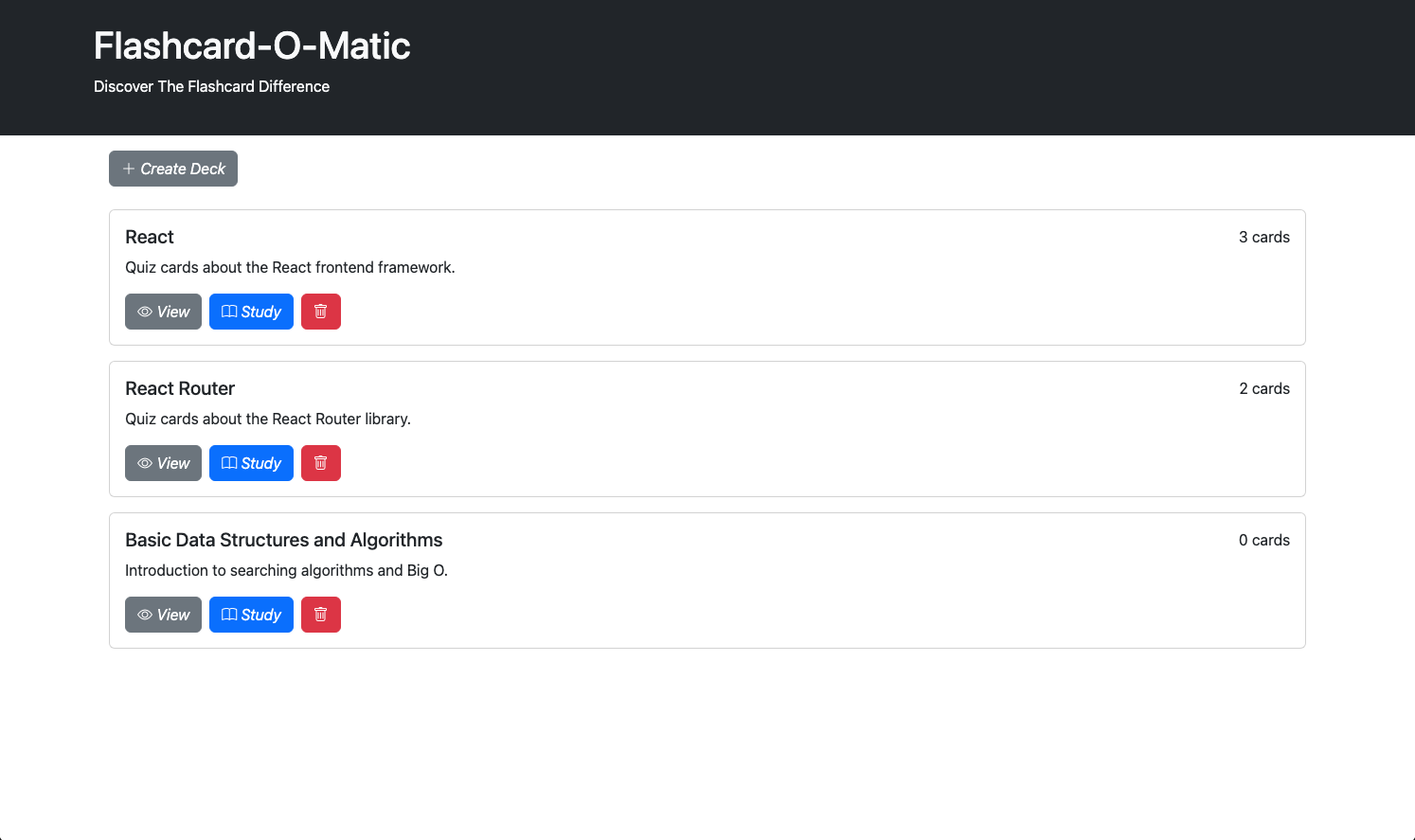Trash the Basic Data Structures and Algorithms deck
This screenshot has height=840, width=1415.
click(x=320, y=615)
